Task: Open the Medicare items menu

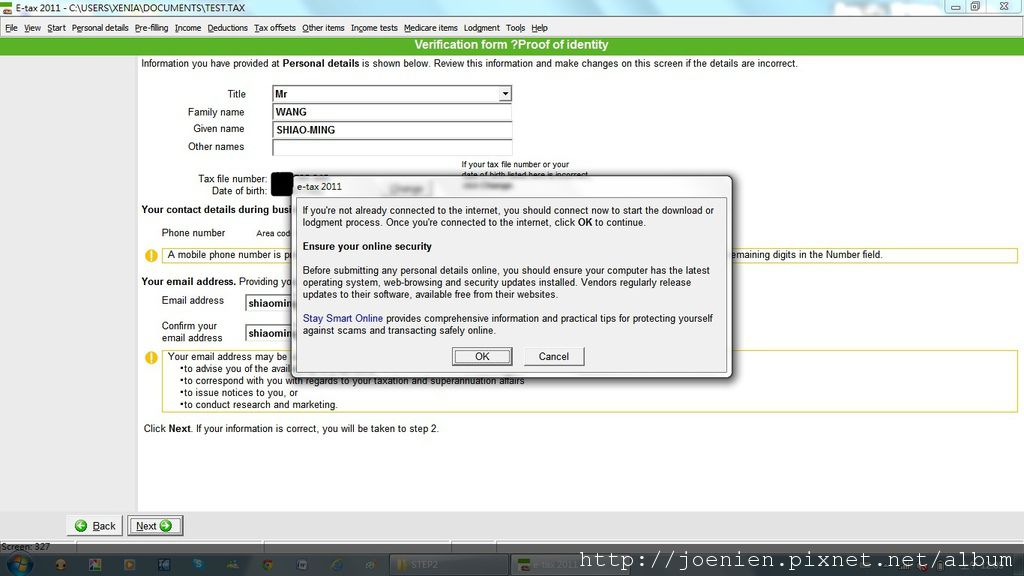Action: [430, 28]
